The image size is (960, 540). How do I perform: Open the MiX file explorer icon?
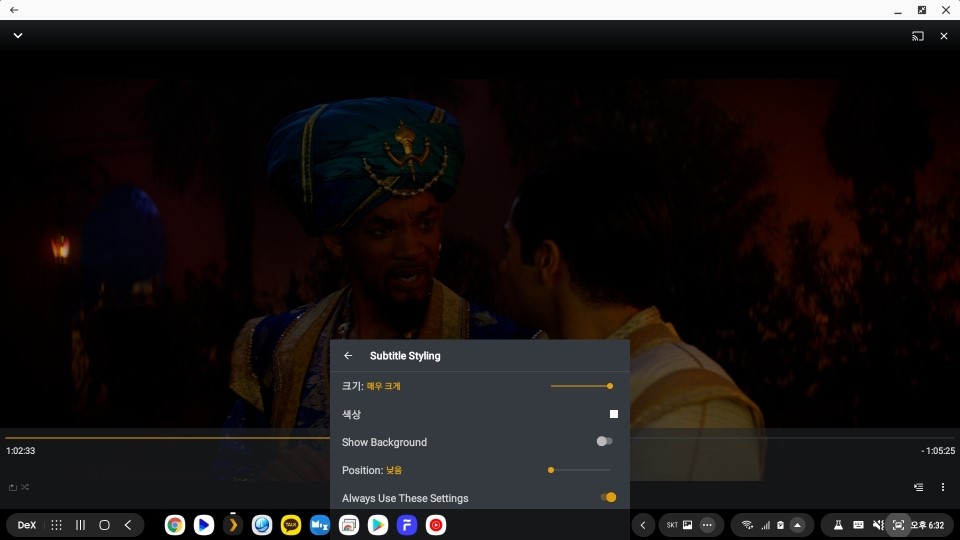[320, 525]
